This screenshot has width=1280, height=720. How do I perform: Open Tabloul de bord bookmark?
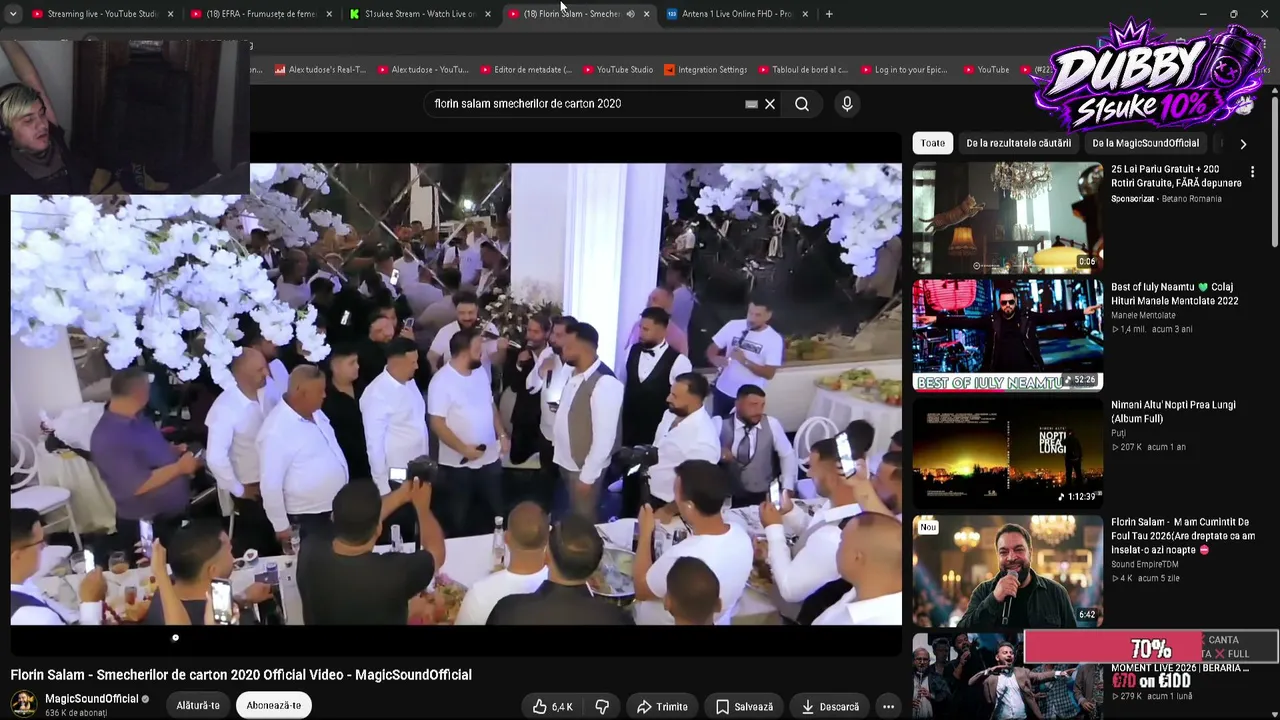coord(802,70)
